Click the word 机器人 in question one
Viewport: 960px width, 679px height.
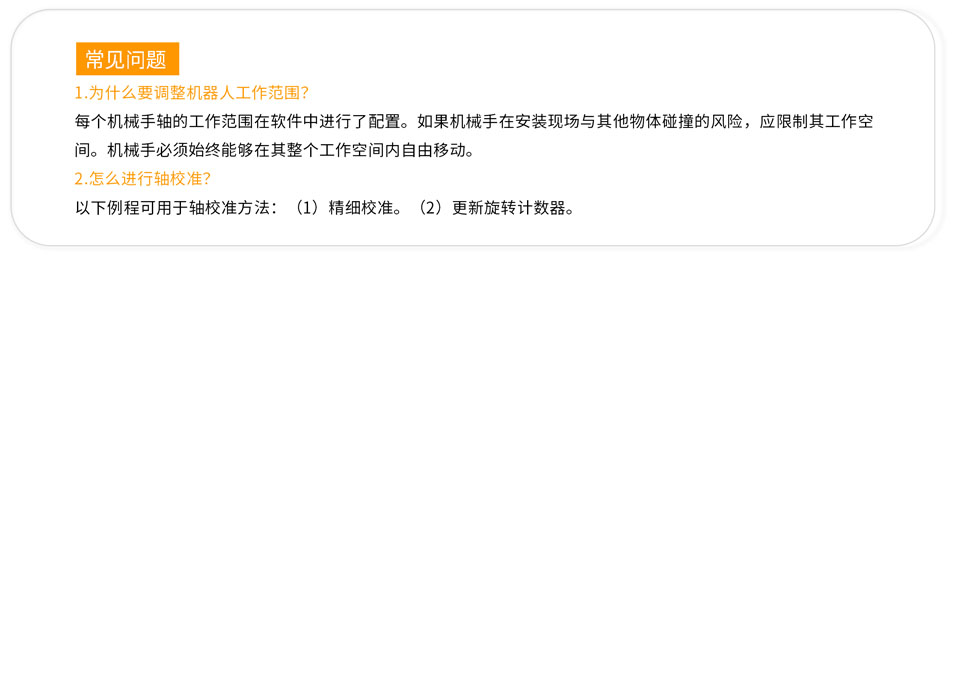click(211, 92)
